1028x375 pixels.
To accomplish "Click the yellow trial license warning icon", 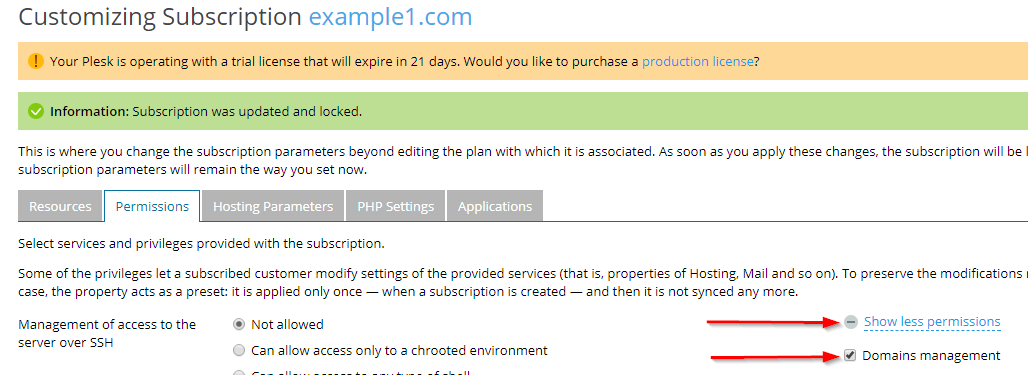I will click(x=35, y=62).
